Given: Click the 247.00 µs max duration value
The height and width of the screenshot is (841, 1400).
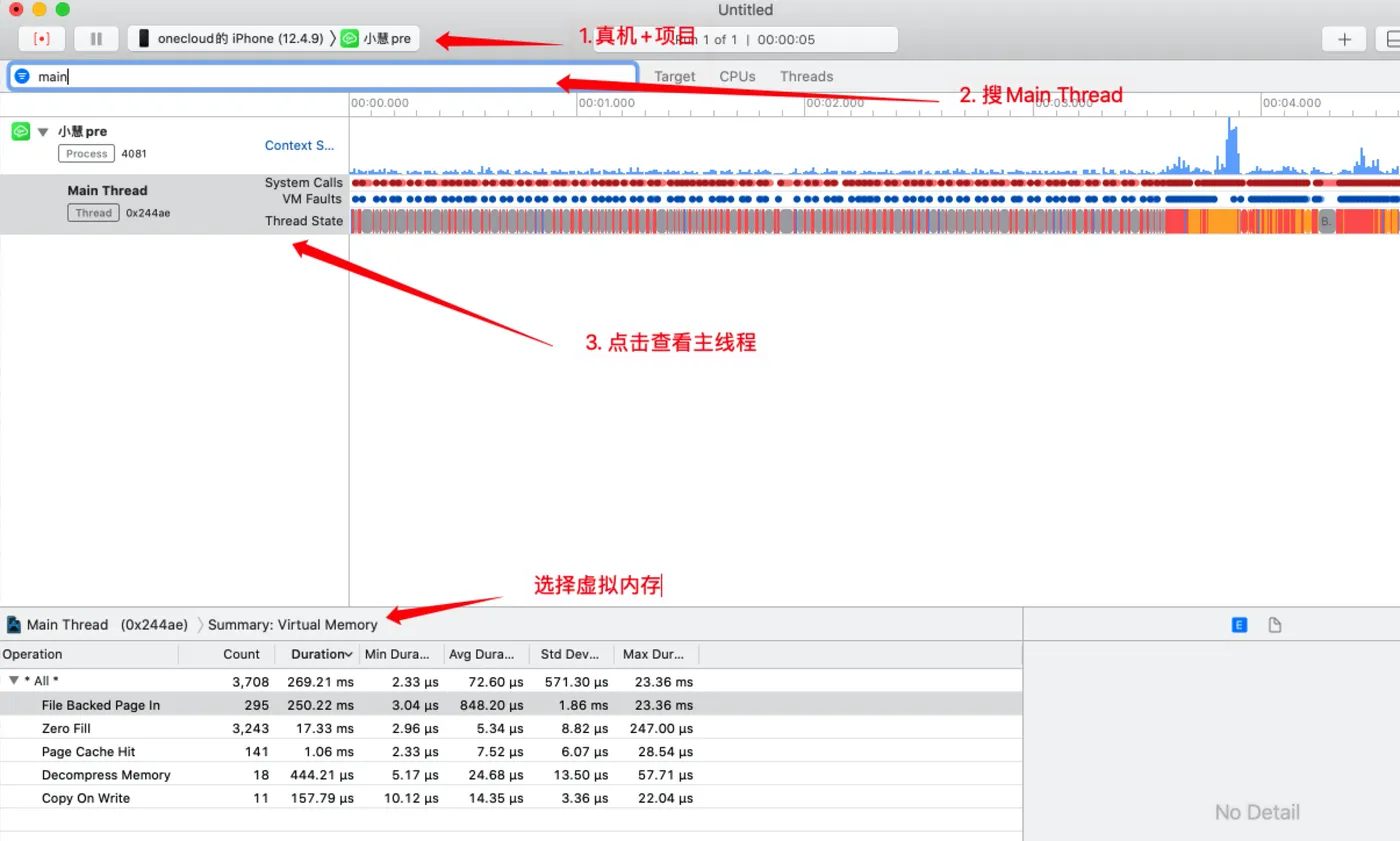Looking at the screenshot, I should pyautogui.click(x=661, y=728).
